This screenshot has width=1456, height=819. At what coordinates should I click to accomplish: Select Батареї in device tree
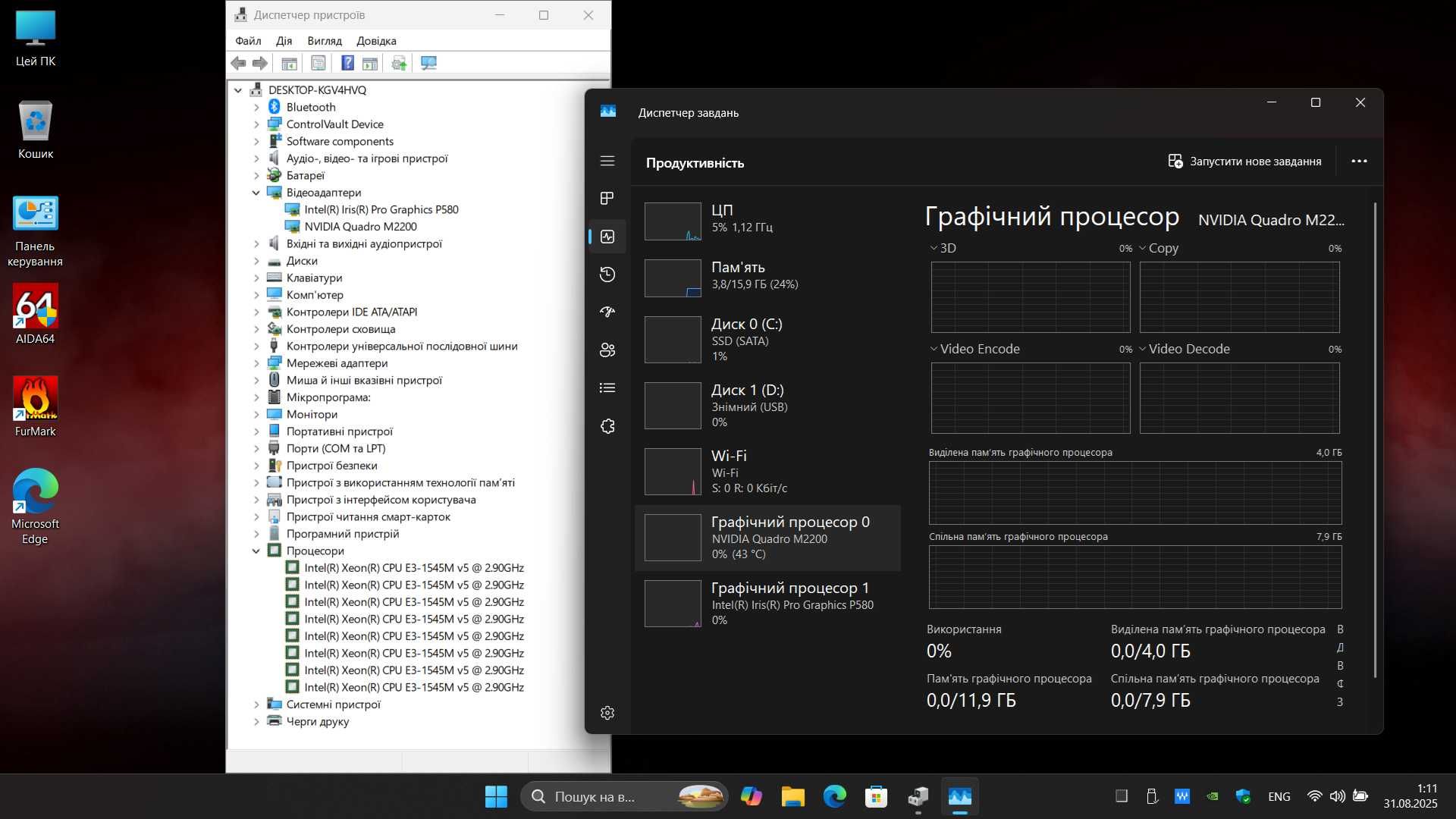[306, 175]
